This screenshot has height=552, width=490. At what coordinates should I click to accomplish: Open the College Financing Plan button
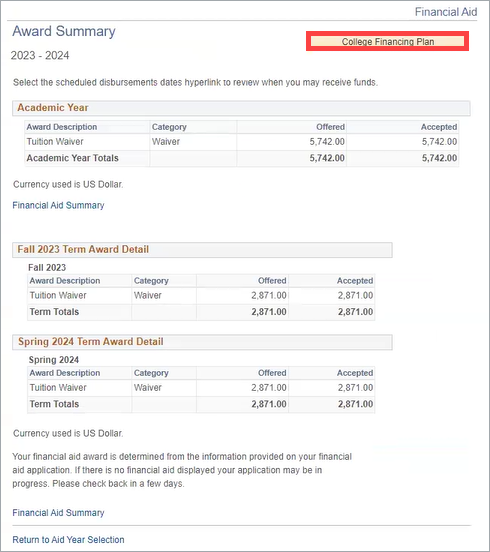click(388, 42)
